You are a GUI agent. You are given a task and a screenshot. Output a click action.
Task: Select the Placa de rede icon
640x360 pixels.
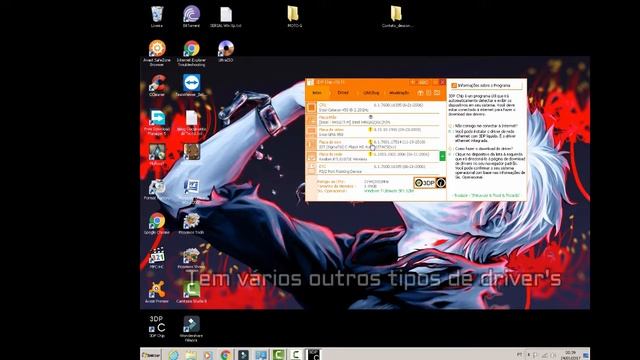(311, 157)
